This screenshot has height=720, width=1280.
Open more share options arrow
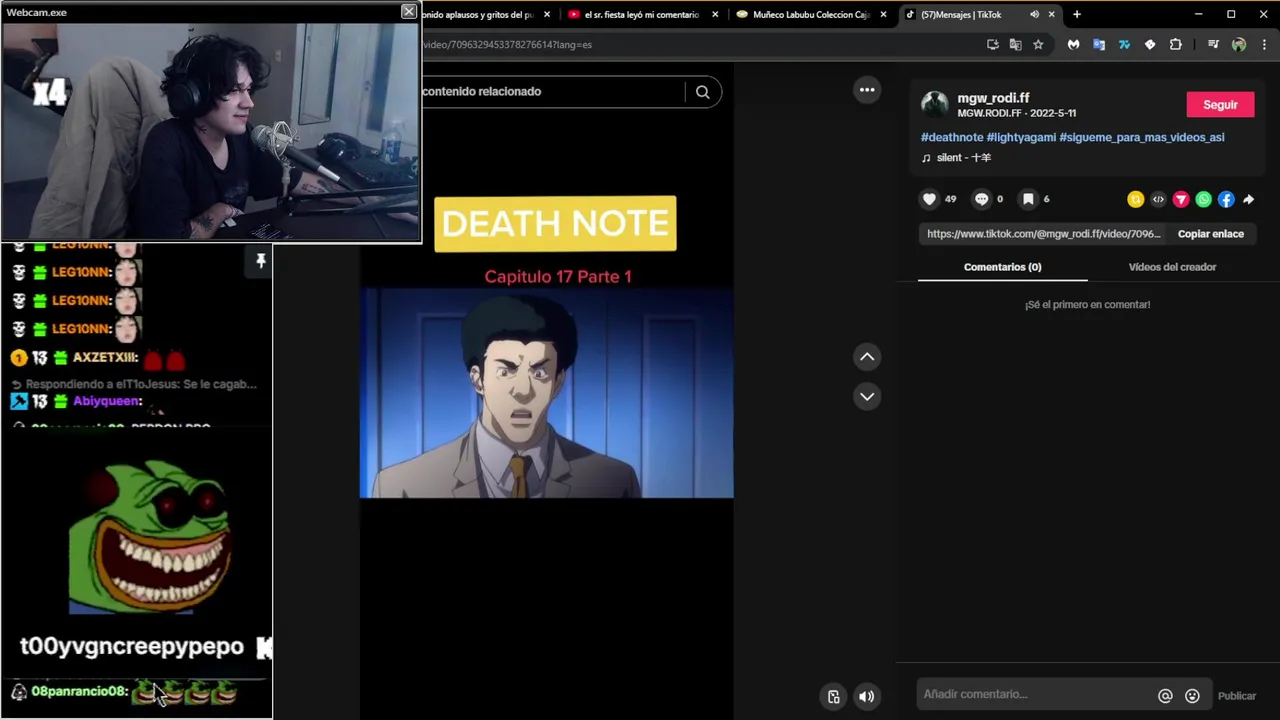1248,199
